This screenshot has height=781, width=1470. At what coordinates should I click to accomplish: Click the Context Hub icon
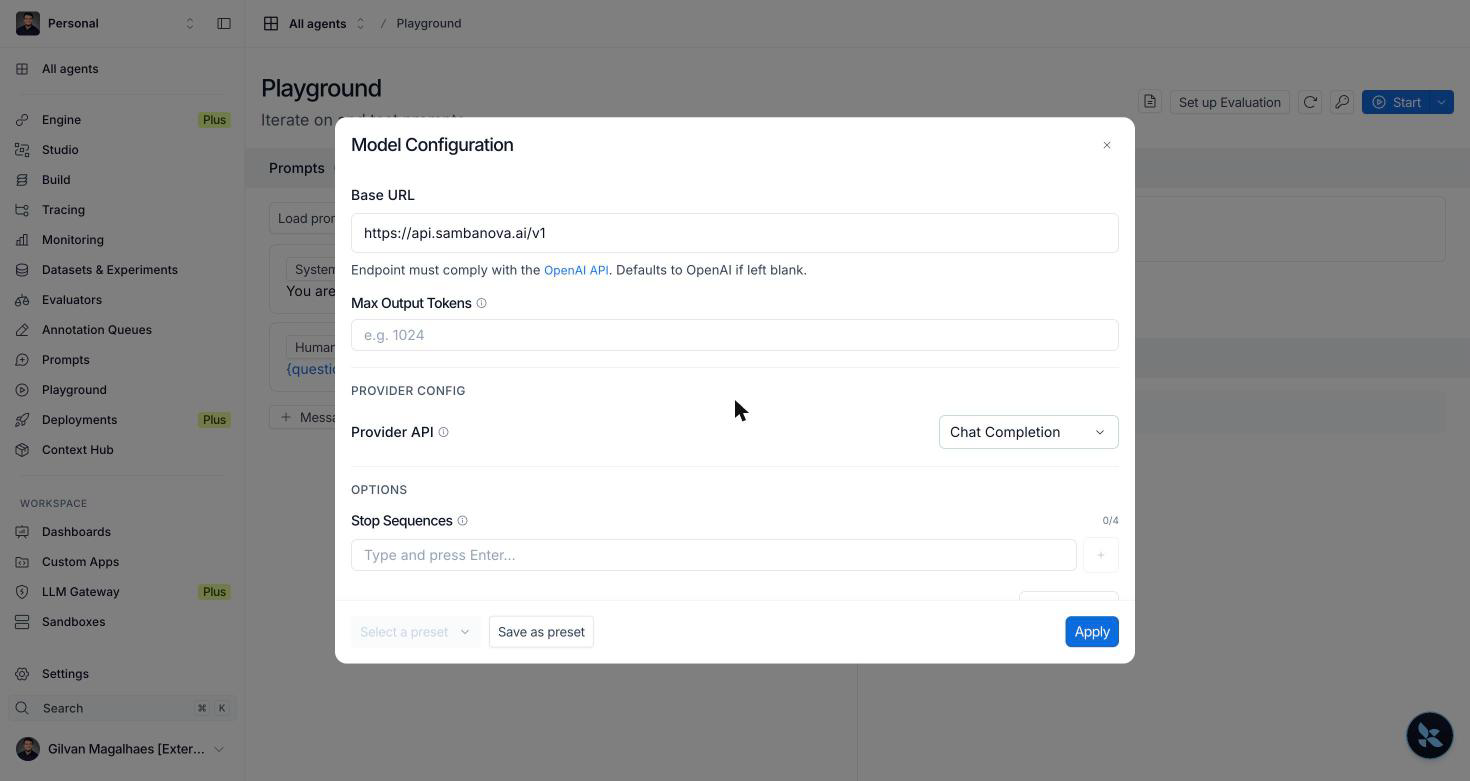point(22,450)
